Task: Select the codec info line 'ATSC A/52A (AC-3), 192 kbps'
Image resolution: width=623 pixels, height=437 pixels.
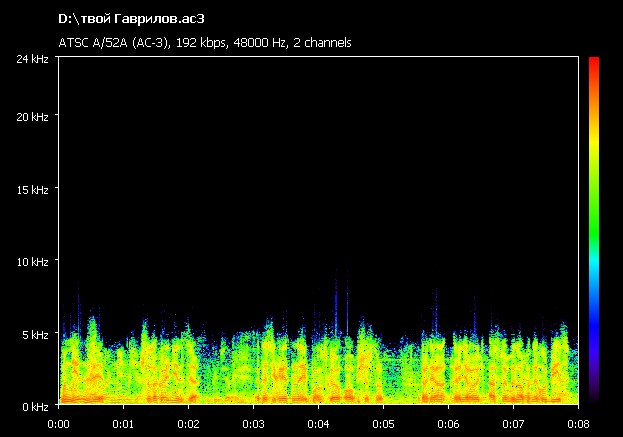Action: pos(142,43)
